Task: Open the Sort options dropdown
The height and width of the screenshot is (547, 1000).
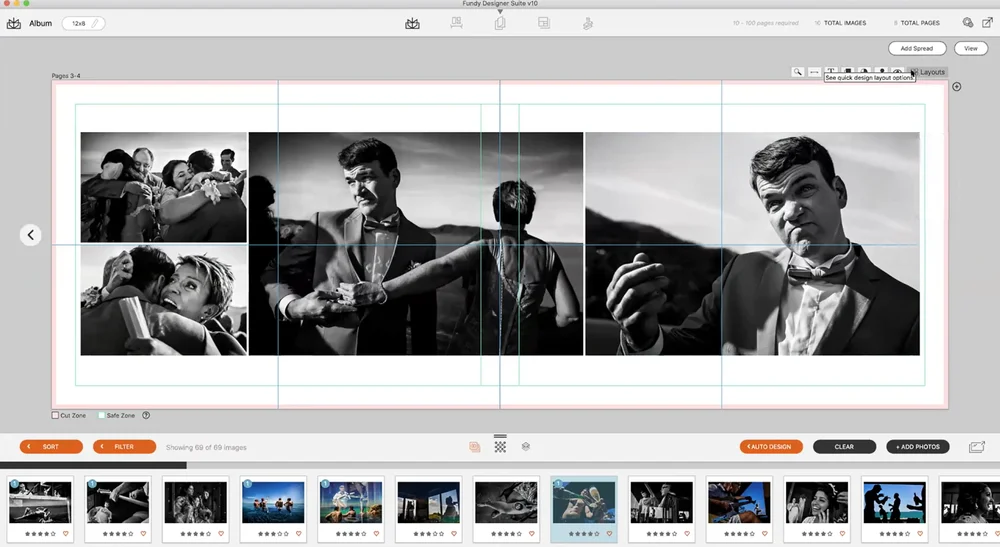Action: (x=51, y=447)
